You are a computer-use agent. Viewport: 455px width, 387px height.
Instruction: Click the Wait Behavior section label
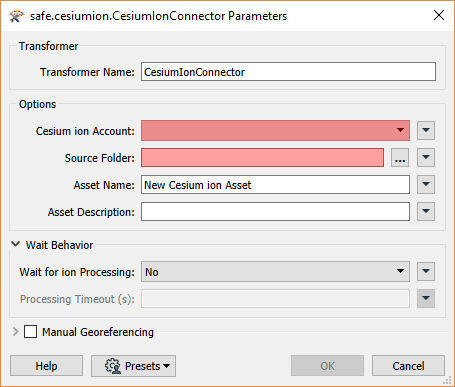coord(59,245)
